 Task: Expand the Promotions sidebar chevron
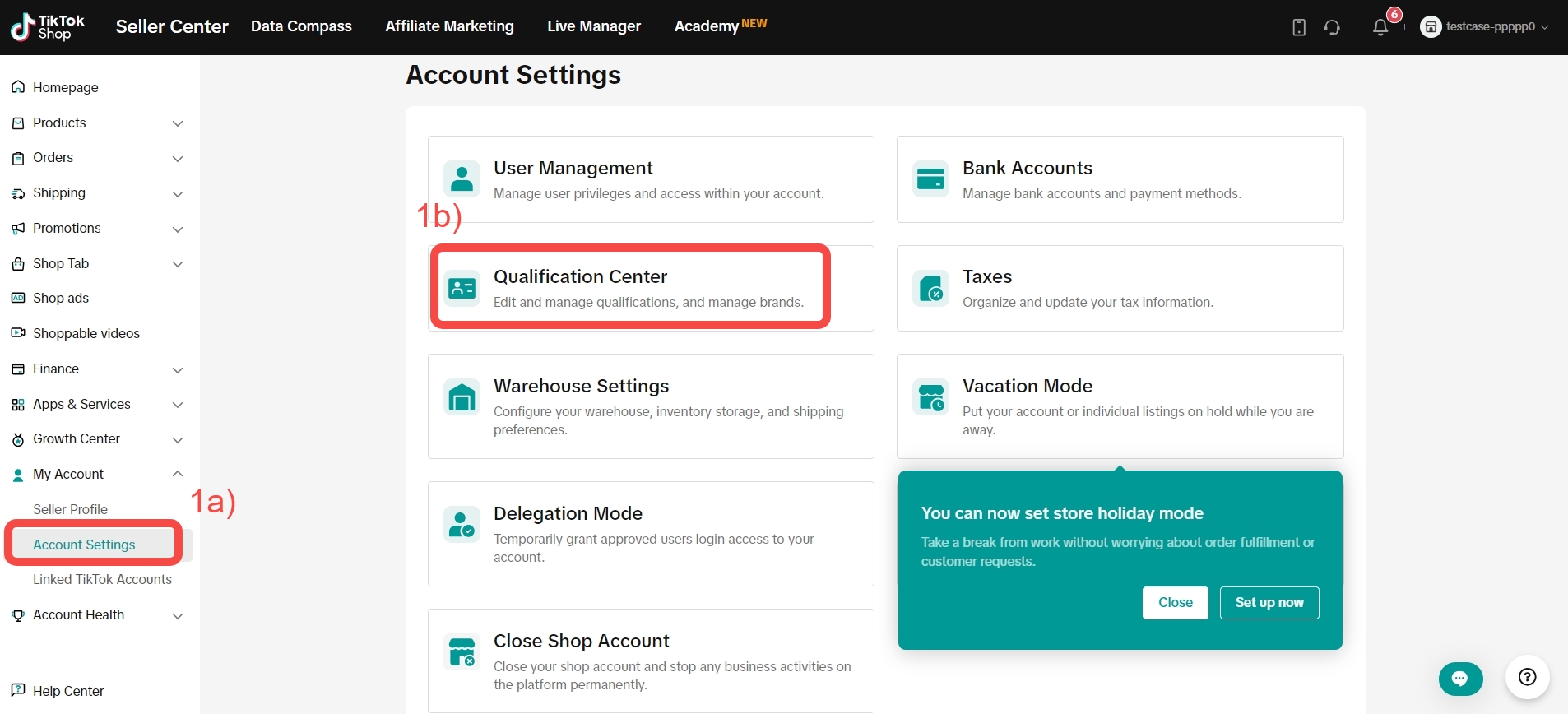pyautogui.click(x=177, y=229)
